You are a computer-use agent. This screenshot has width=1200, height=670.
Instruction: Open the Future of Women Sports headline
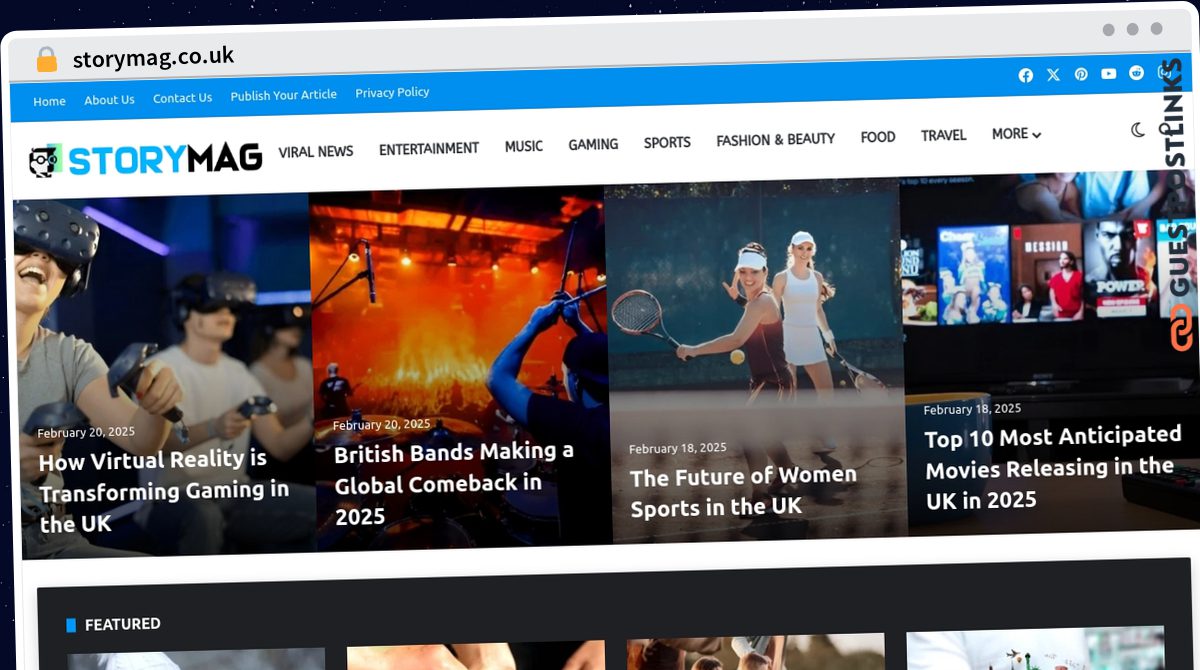(744, 491)
